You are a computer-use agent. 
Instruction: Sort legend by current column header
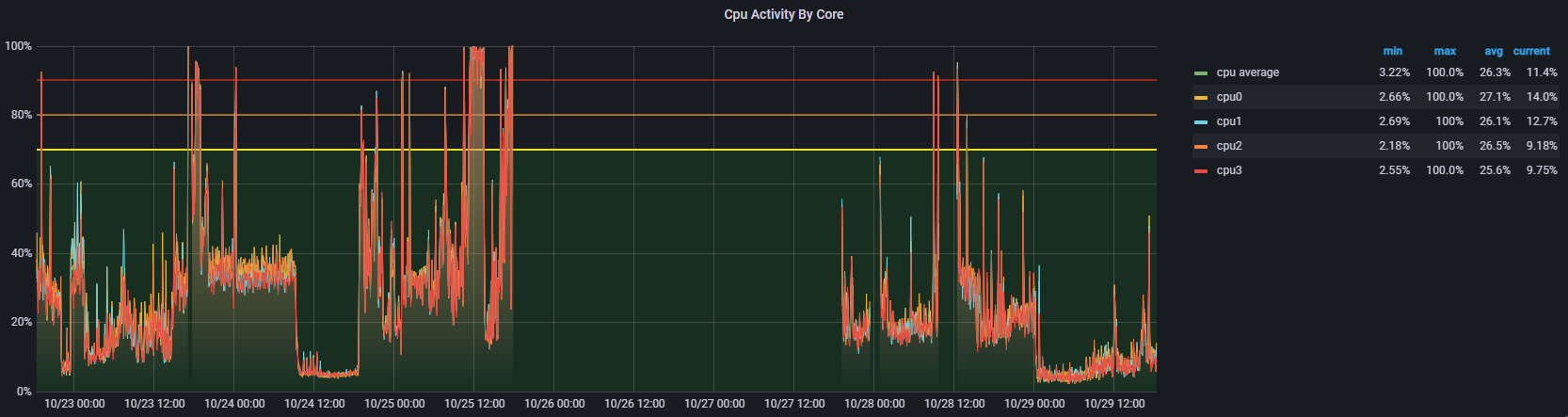tap(1531, 51)
